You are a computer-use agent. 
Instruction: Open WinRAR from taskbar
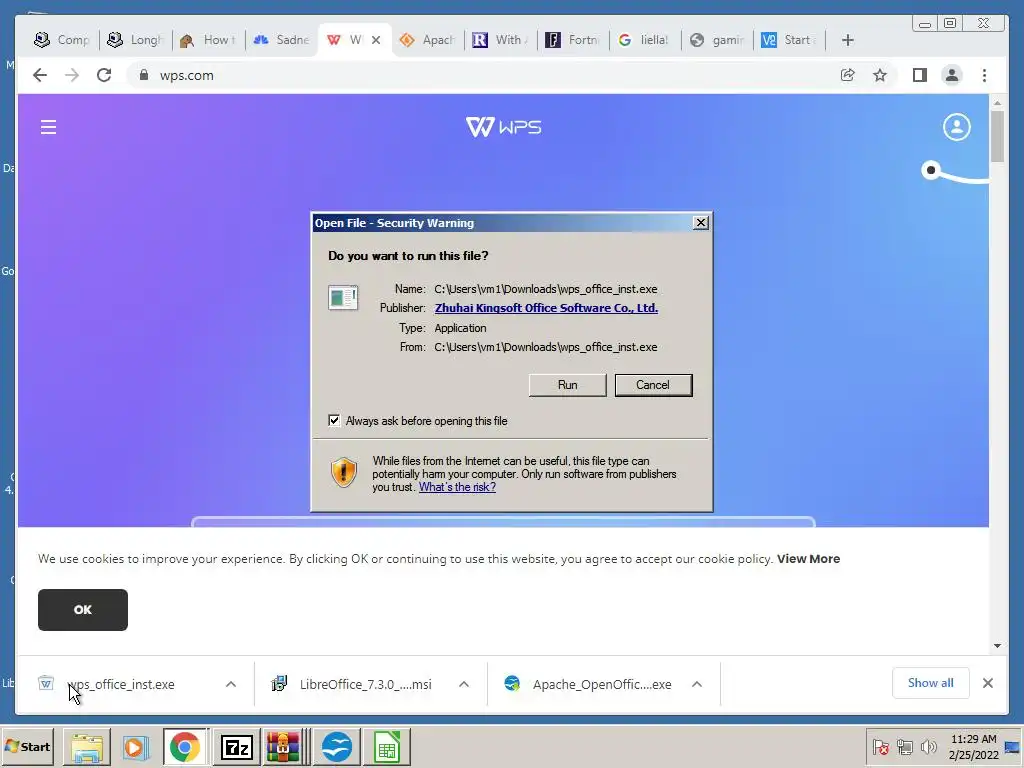pyautogui.click(x=283, y=746)
